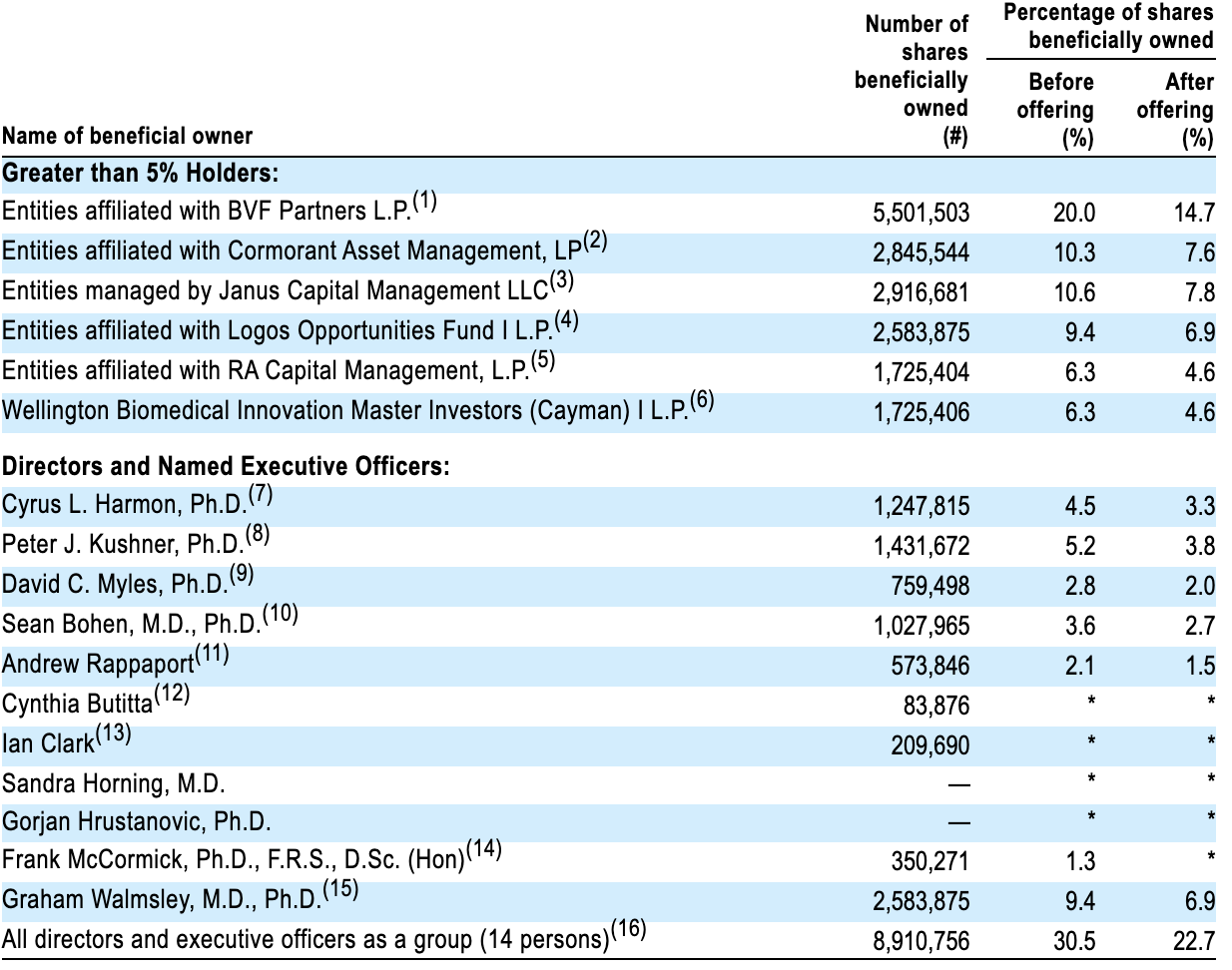1232x970 pixels.
Task: Select the 5.2 before-offering value for Kushner
Action: tap(1079, 546)
